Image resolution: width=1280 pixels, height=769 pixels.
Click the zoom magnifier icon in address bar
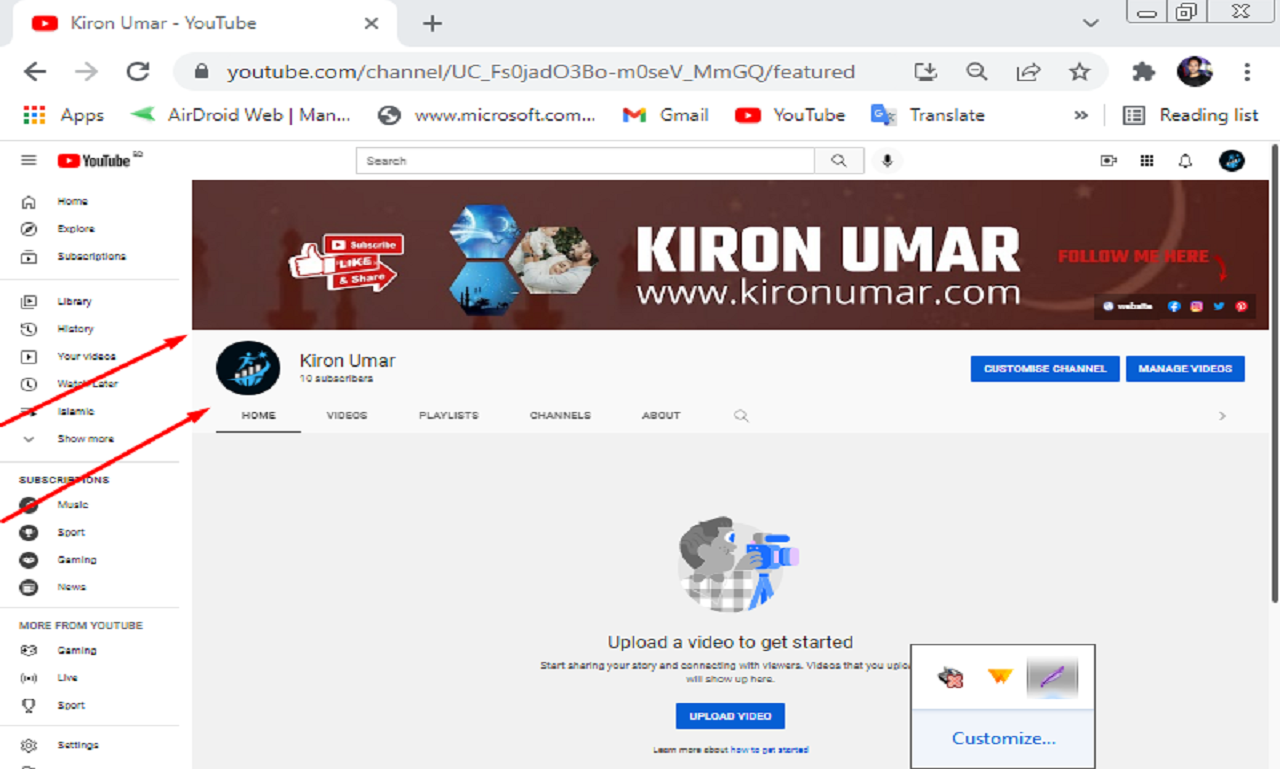(977, 72)
